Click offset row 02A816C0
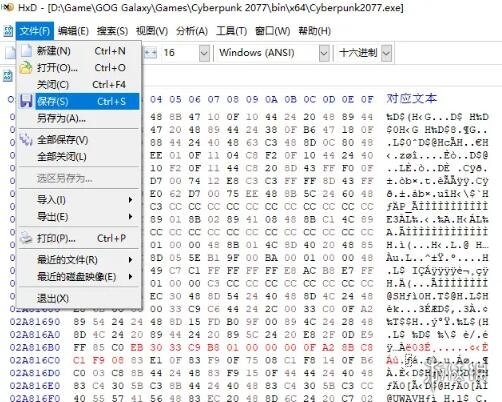502x402 pixels. pos(35,360)
